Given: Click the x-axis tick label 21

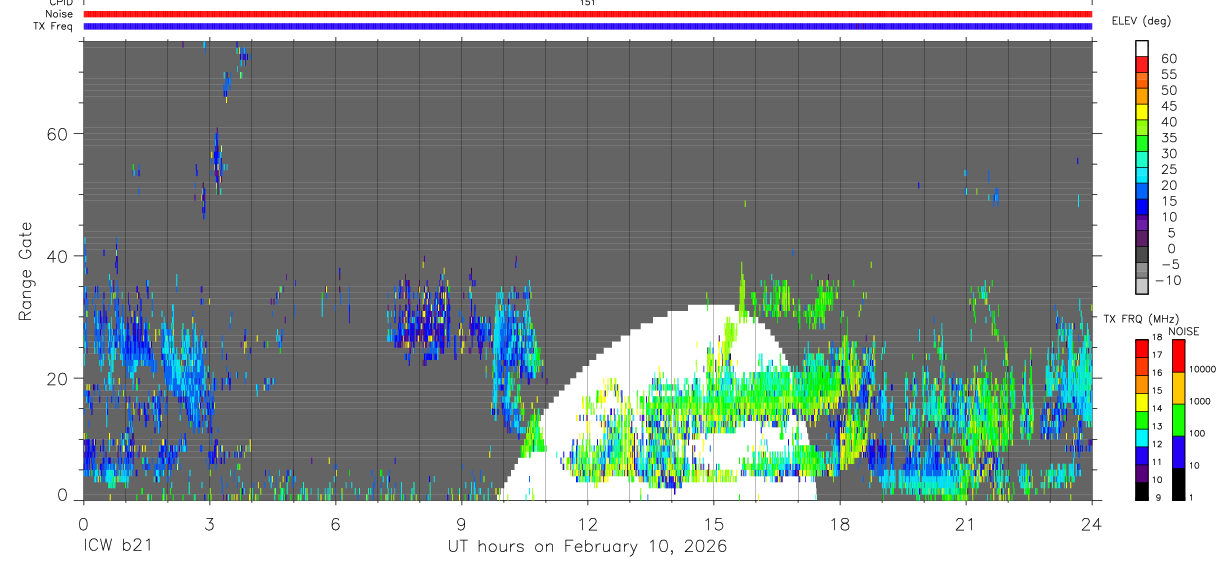Looking at the screenshot, I should point(965,523).
